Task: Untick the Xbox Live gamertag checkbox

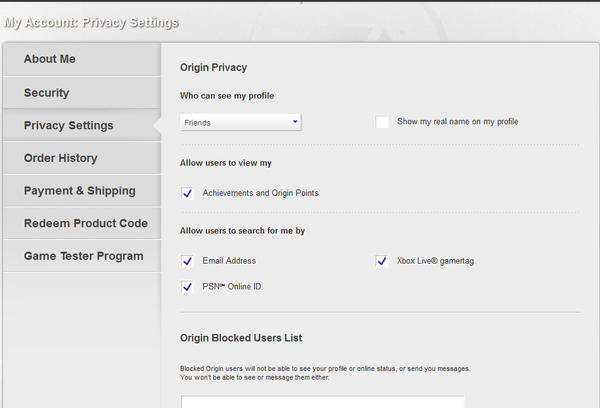Action: tap(381, 261)
